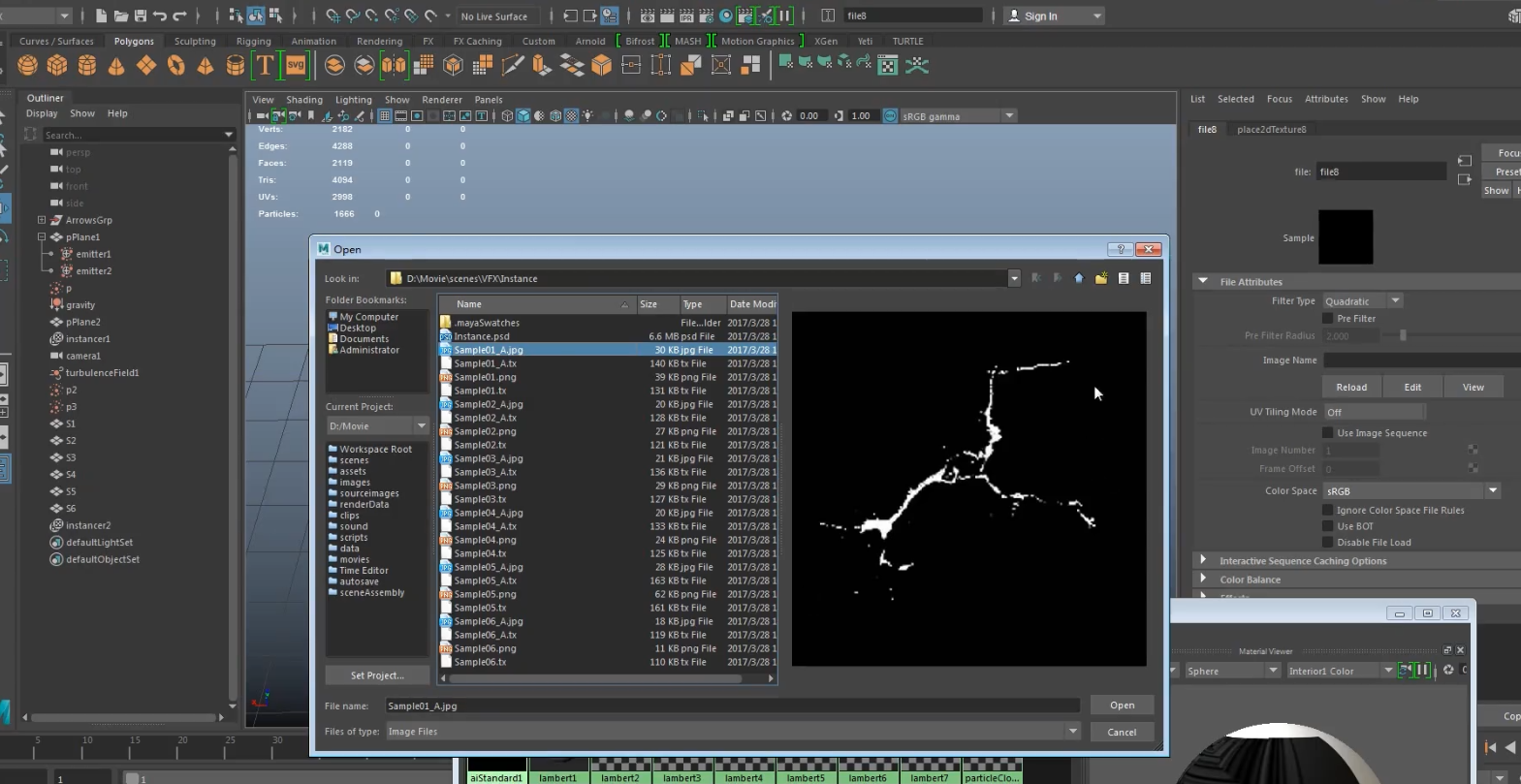Click the File name input field

tap(733, 706)
